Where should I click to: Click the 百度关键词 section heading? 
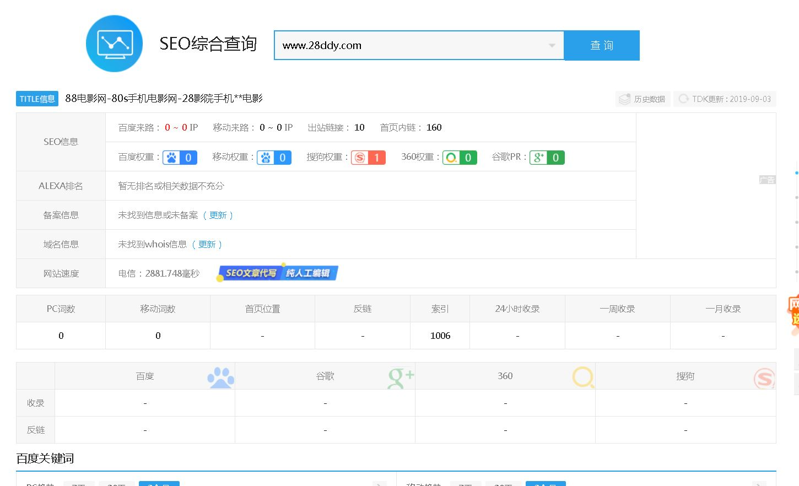pyautogui.click(x=45, y=458)
